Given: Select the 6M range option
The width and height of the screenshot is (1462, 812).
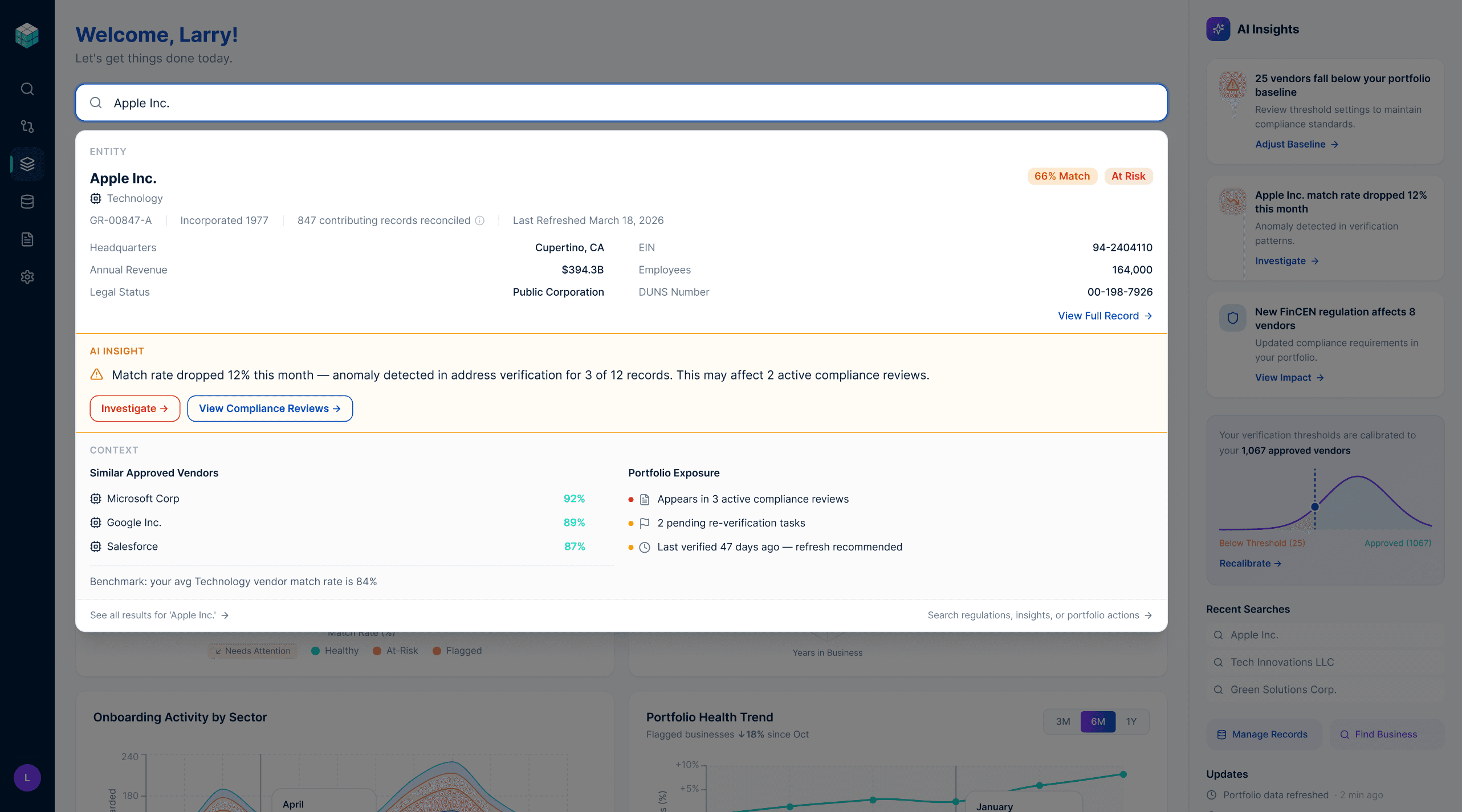Looking at the screenshot, I should pyautogui.click(x=1097, y=721).
